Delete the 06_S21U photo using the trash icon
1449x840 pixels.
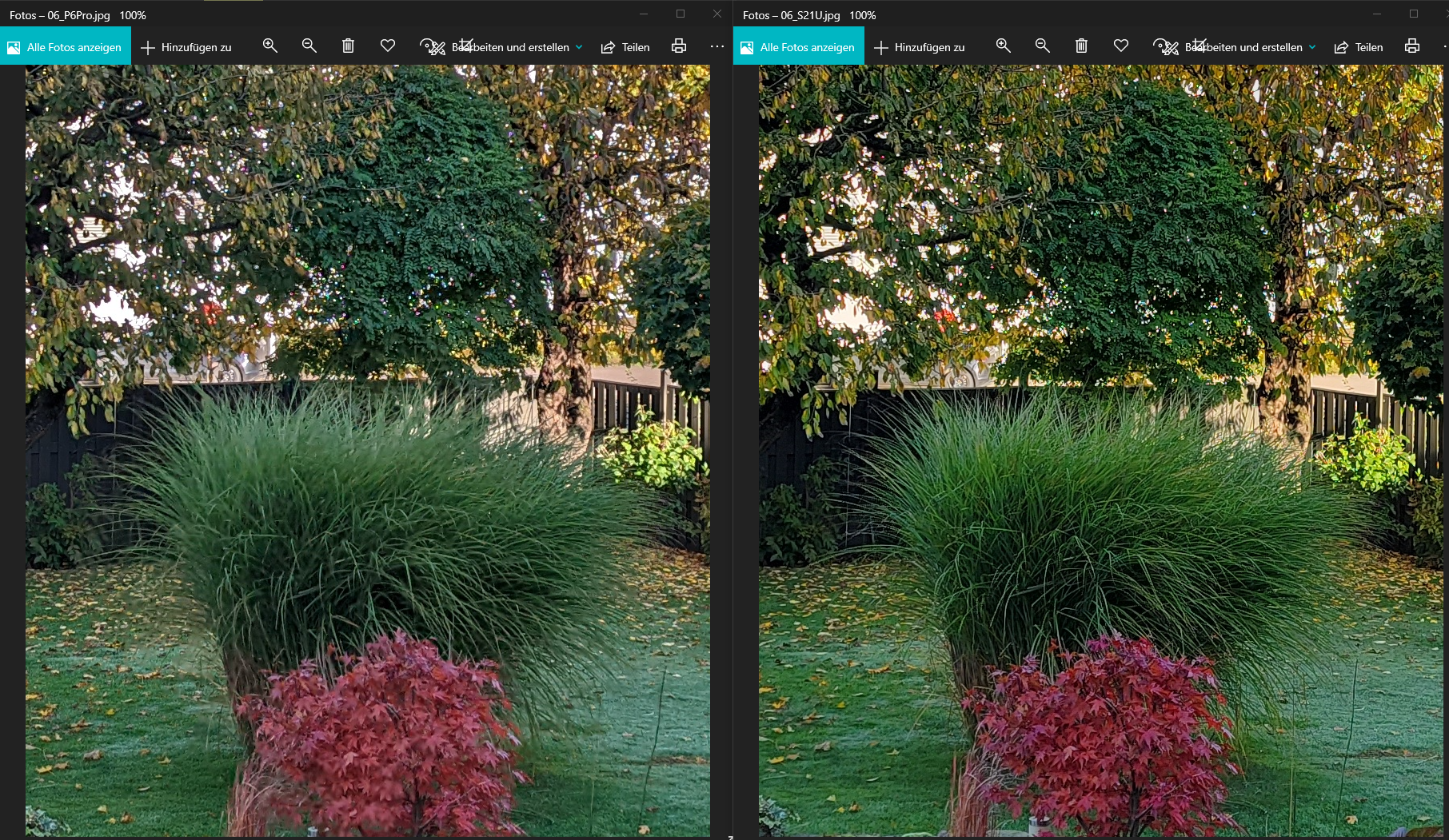[1081, 46]
